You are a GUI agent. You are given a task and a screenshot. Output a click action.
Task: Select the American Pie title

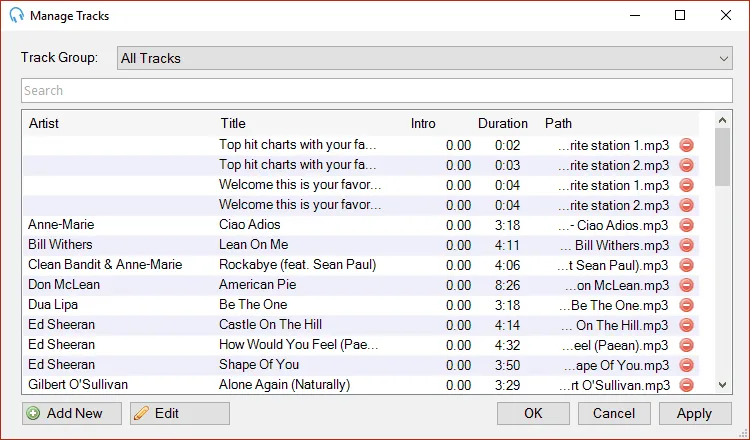click(258, 285)
